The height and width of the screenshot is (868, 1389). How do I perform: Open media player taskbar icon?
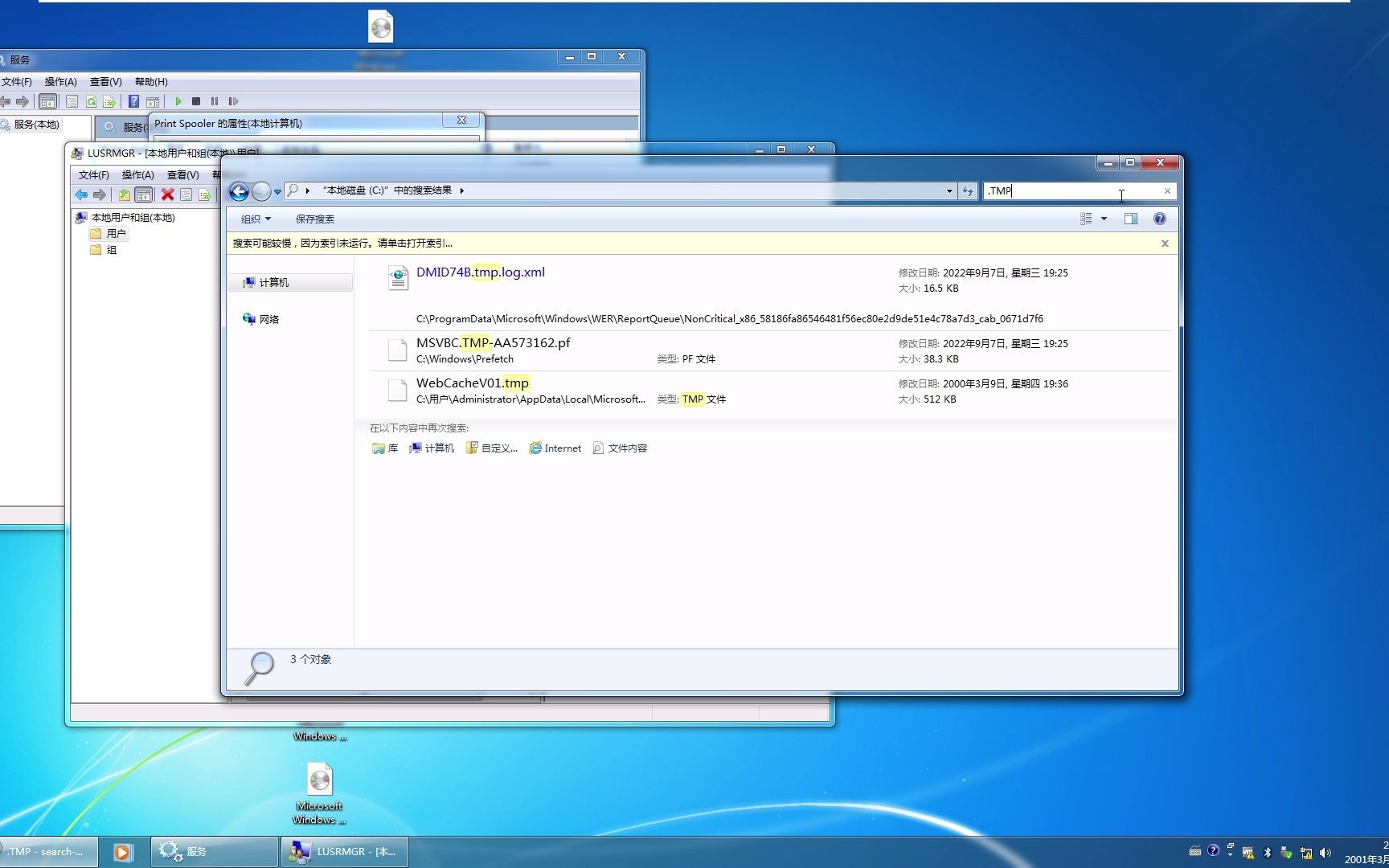tap(122, 852)
